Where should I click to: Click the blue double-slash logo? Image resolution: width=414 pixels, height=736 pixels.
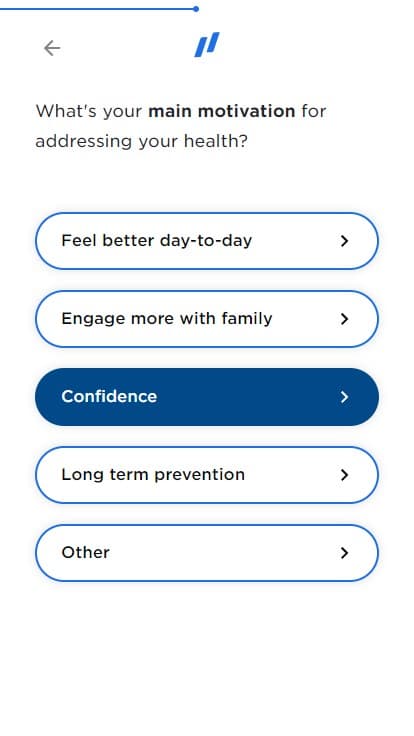(x=207, y=45)
